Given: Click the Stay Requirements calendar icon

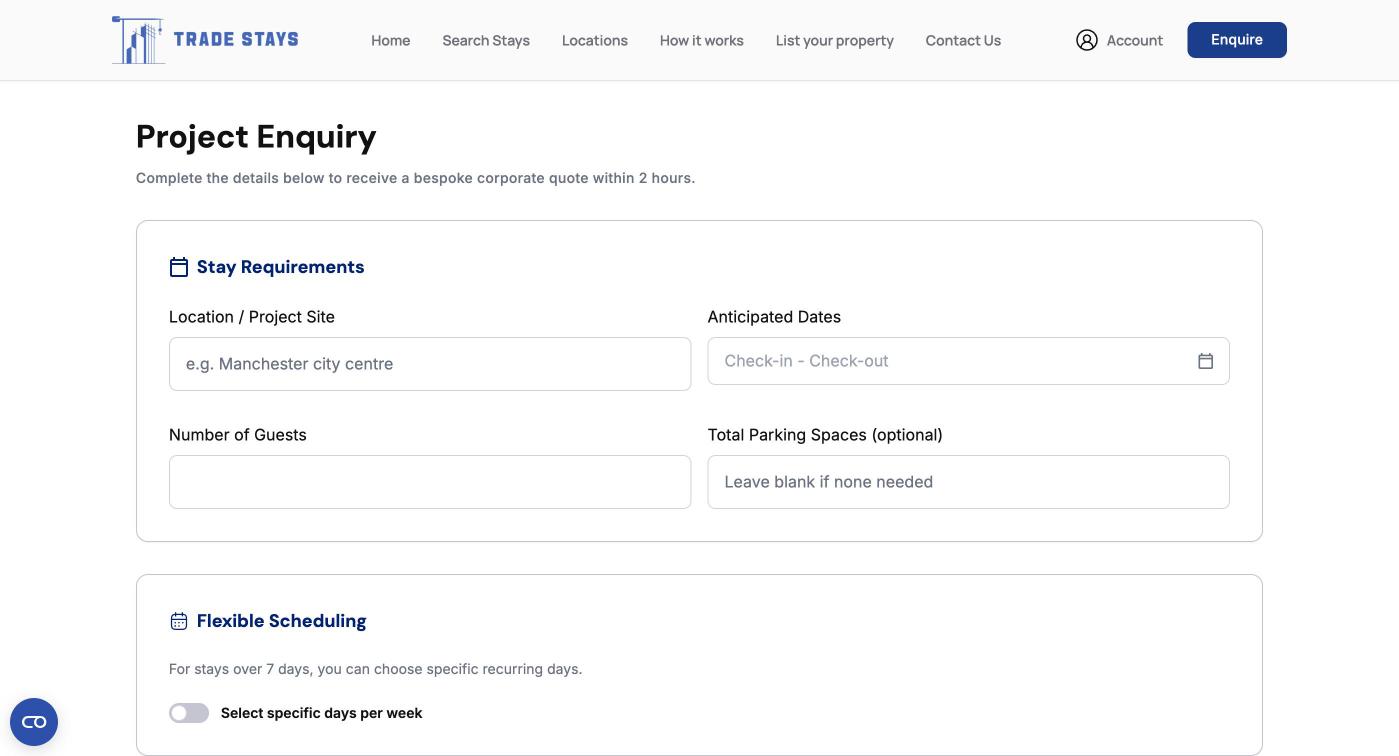Looking at the screenshot, I should pyautogui.click(x=179, y=267).
